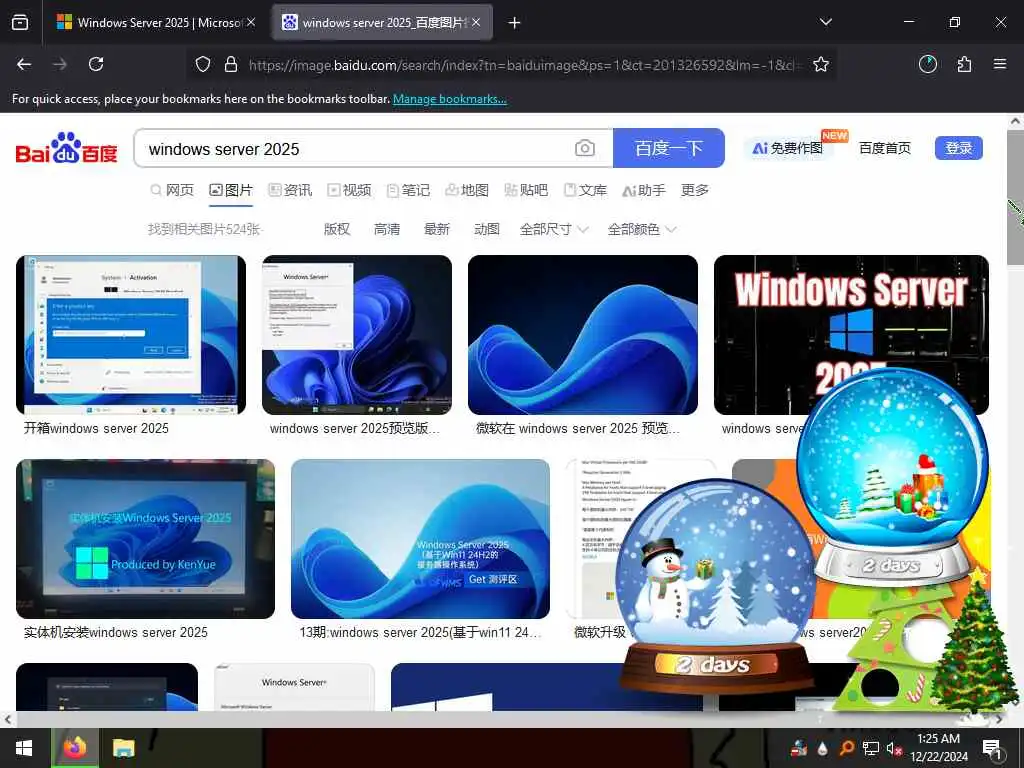
Task: Open the AI 助手 category
Action: 644,190
